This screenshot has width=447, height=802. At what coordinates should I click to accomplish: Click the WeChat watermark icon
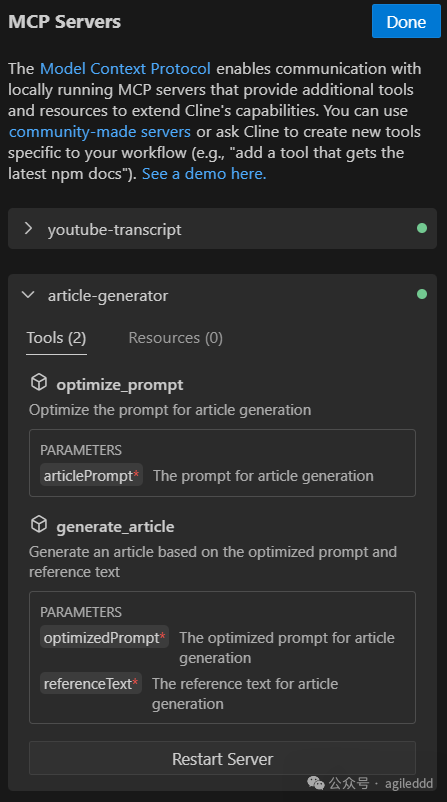click(x=316, y=783)
